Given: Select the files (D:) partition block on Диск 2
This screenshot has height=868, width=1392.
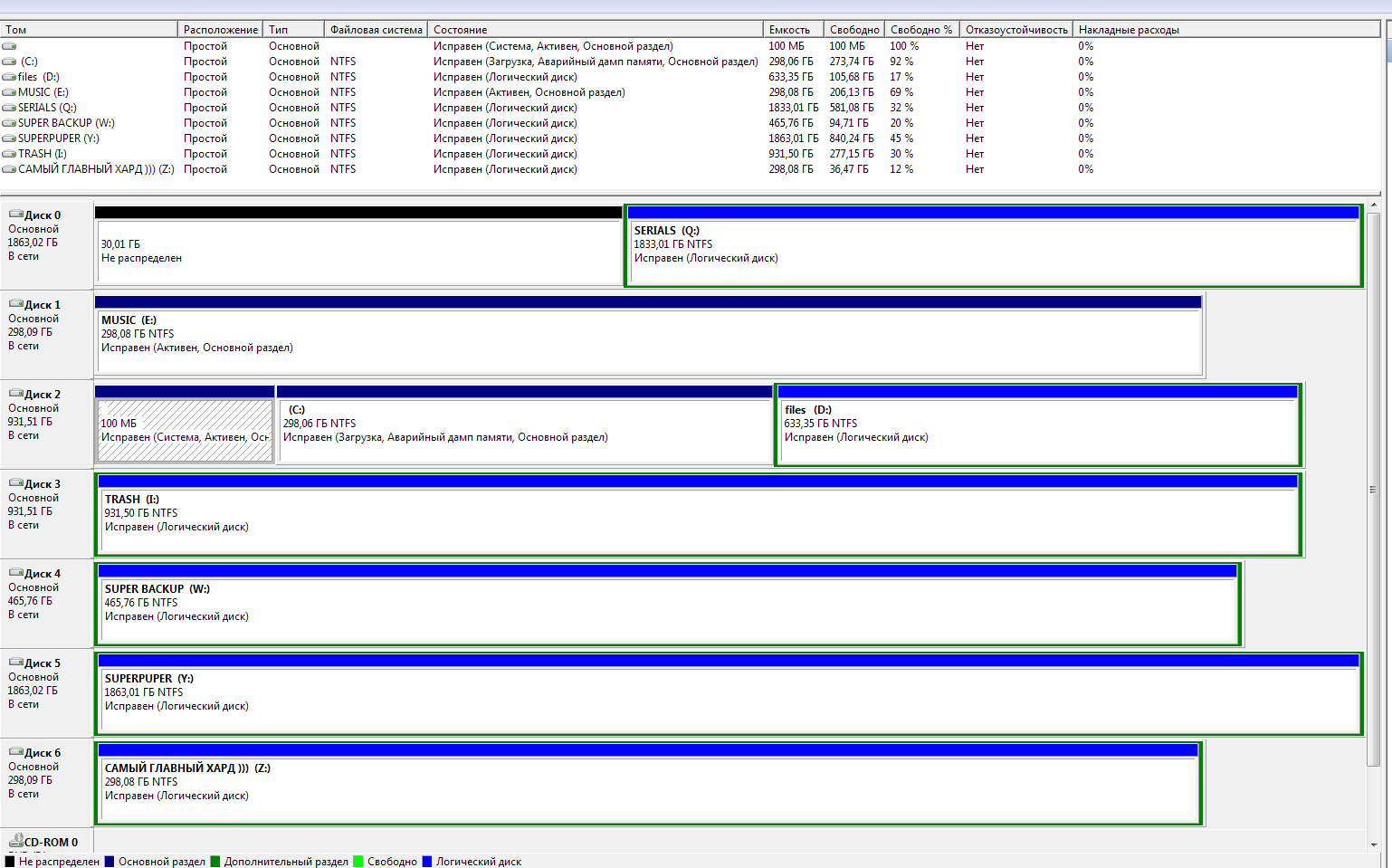Looking at the screenshot, I should (x=1038, y=424).
